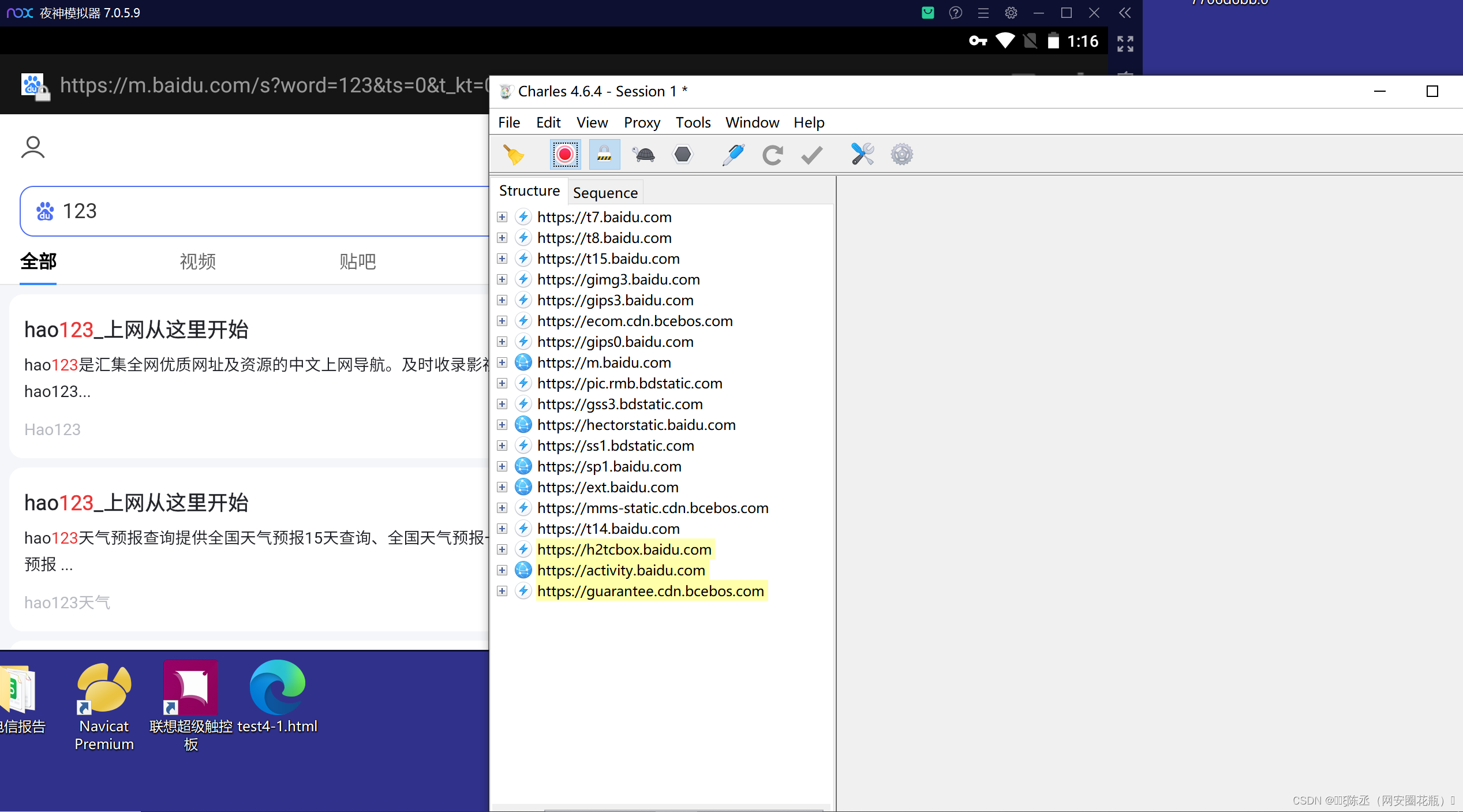The width and height of the screenshot is (1463, 812).
Task: Expand the https://hectorstatic.baidu.com node
Action: 502,425
